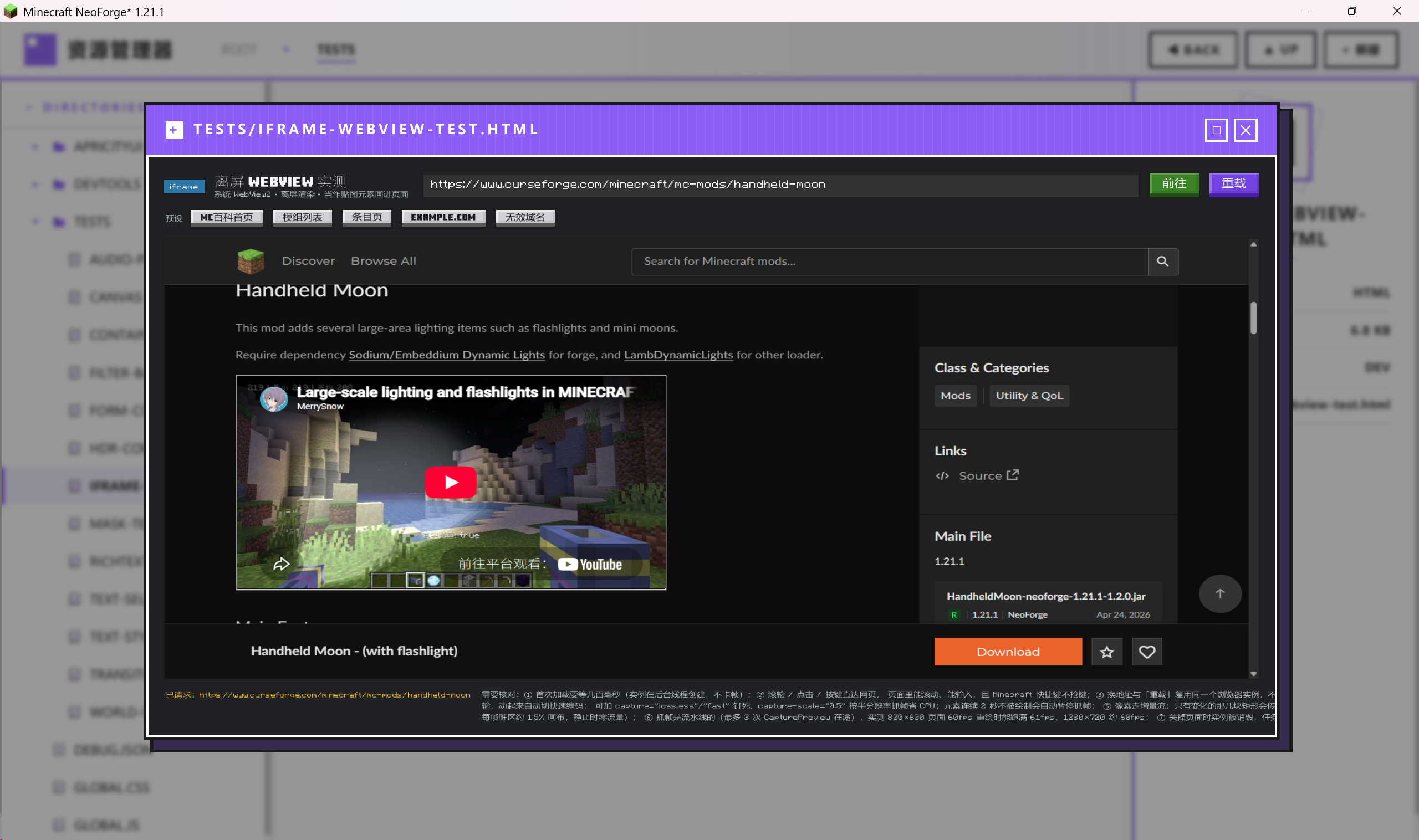Click the 重载 reload button
Image resolution: width=1419 pixels, height=840 pixels.
pyautogui.click(x=1233, y=184)
